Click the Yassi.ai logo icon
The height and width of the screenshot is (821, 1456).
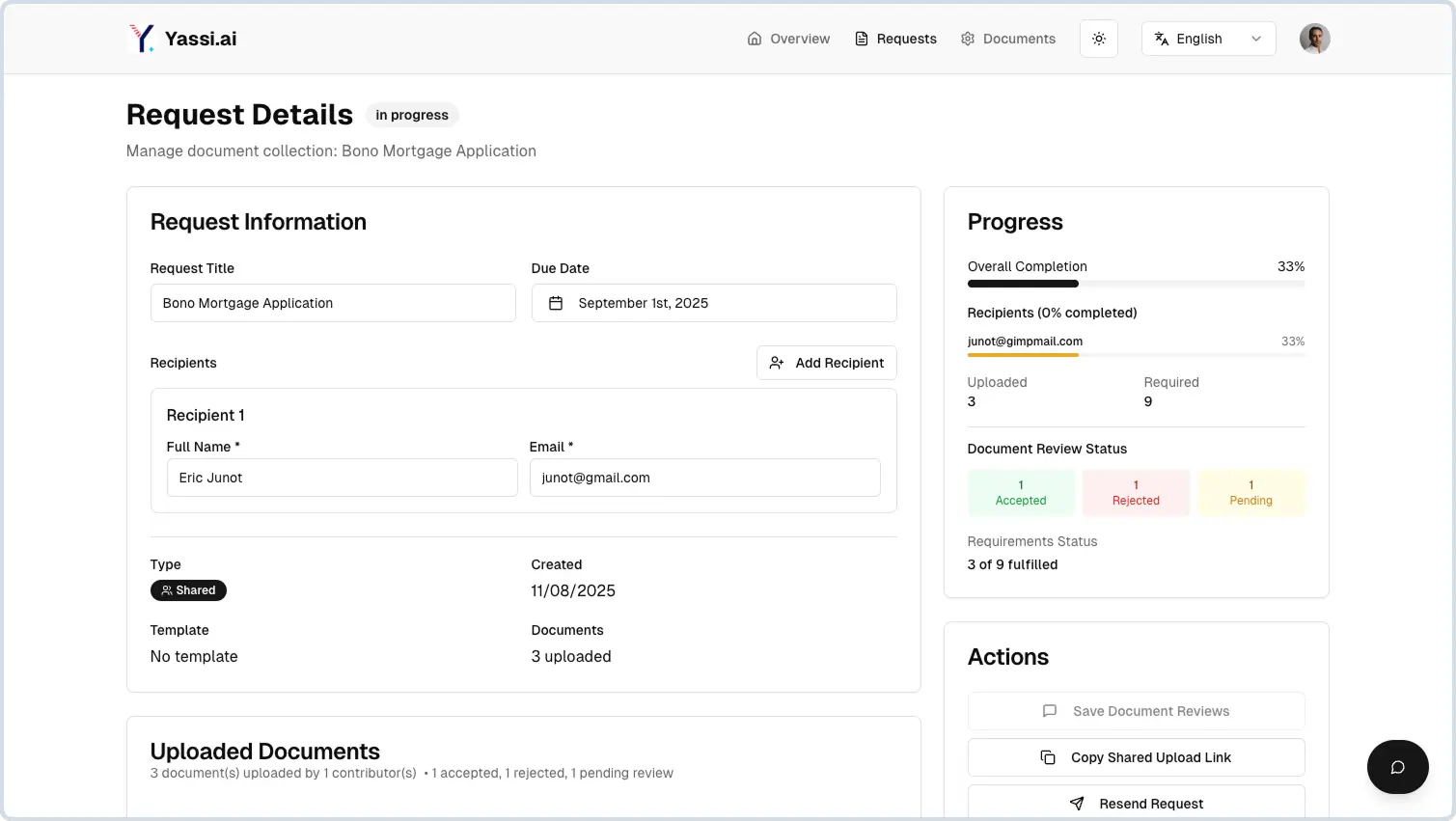(142, 38)
